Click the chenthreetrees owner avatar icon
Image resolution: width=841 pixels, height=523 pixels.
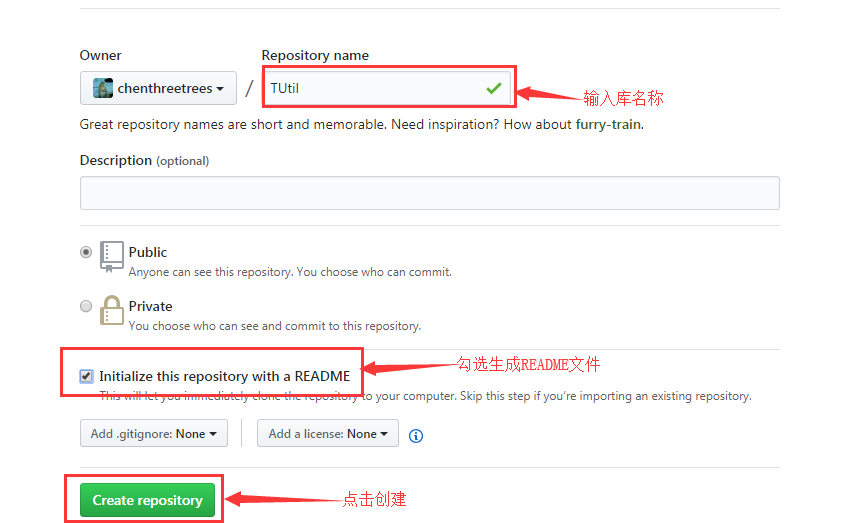pos(103,88)
